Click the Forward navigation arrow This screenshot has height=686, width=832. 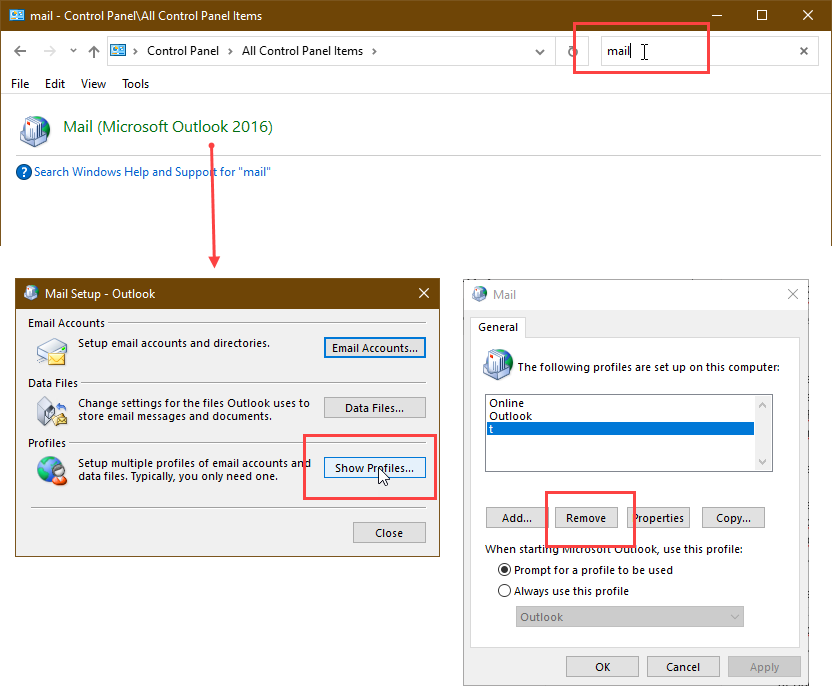49,51
